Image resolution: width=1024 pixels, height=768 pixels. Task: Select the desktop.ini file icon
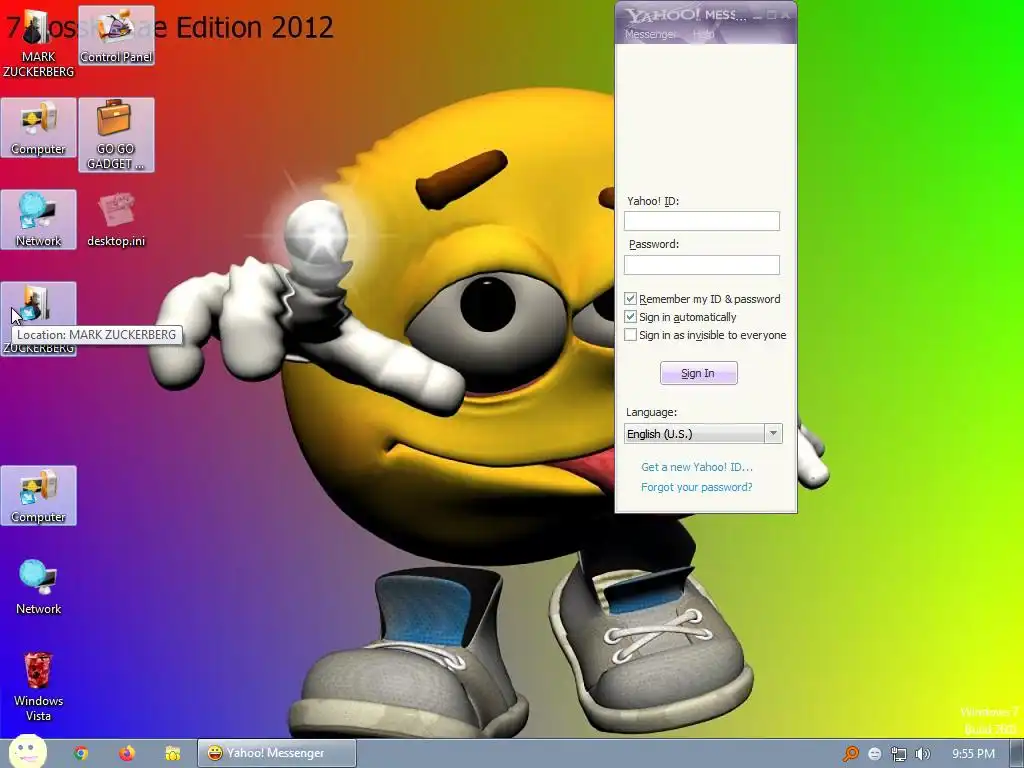tap(116, 220)
